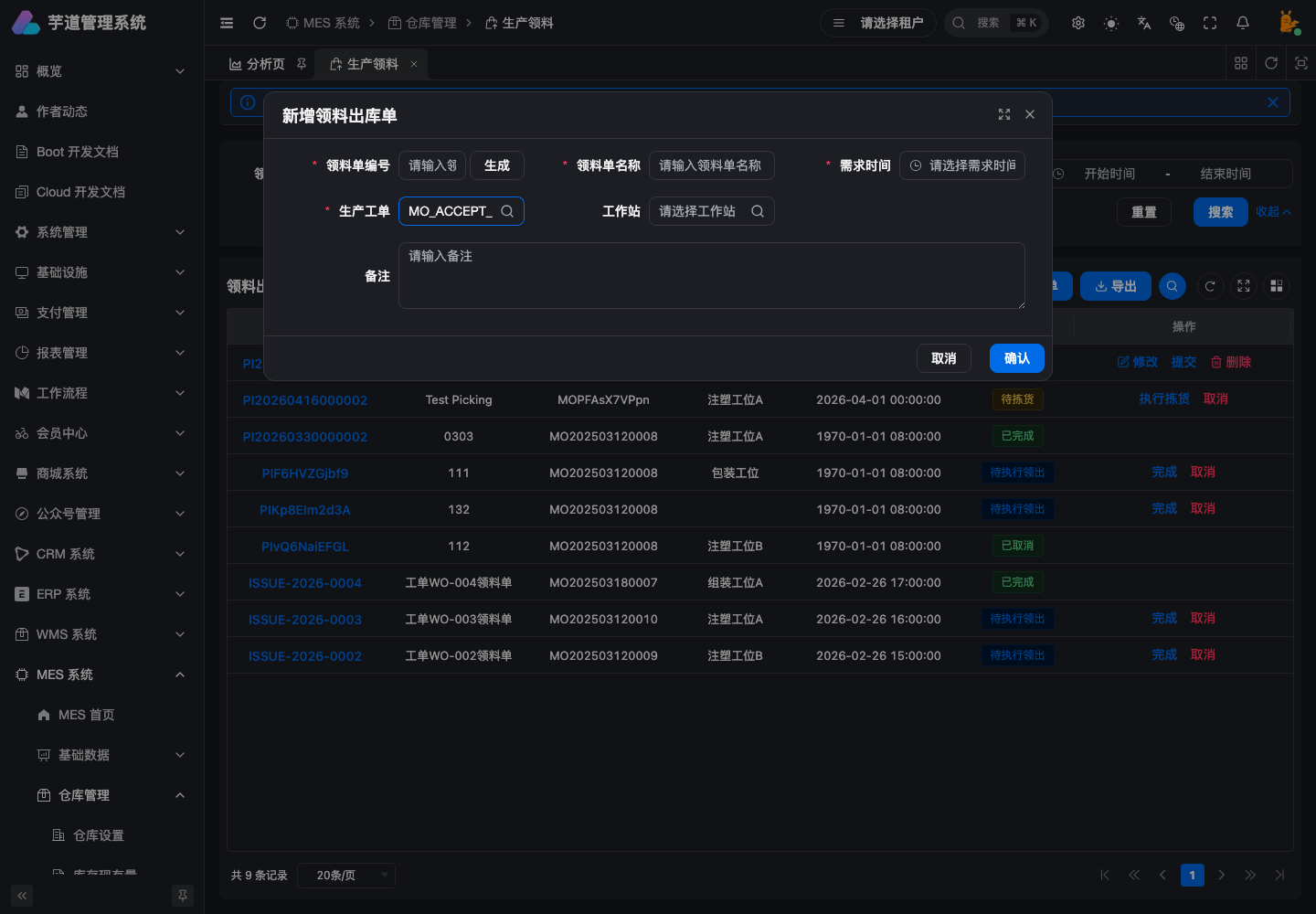This screenshot has width=1316, height=914.
Task: Open the notifications bell icon
Action: coord(1243,23)
